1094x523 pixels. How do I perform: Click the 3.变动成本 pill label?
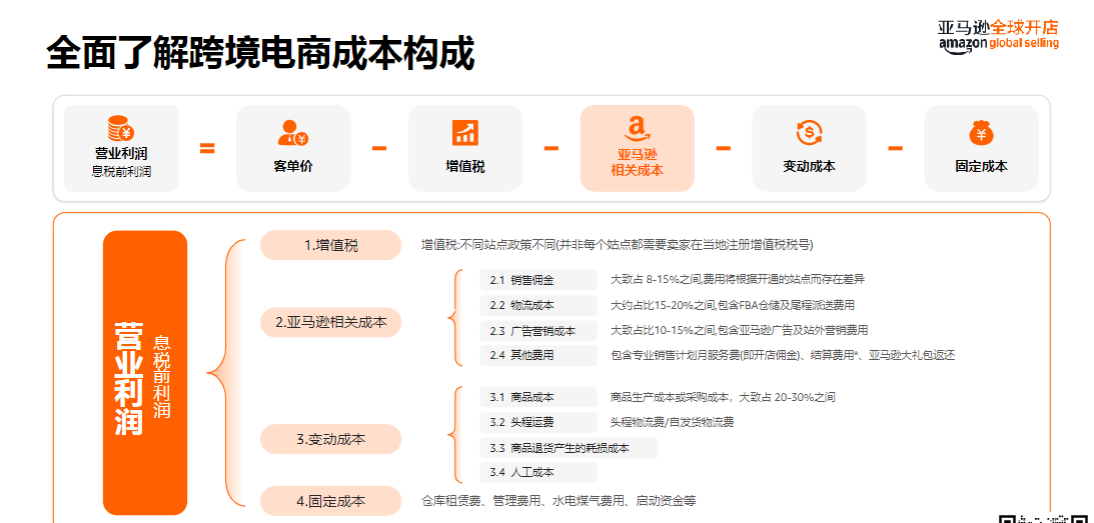point(331,439)
